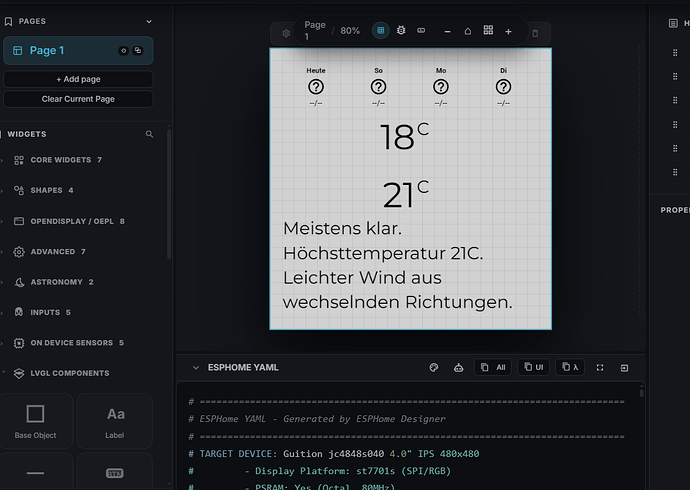Click the PAGES bookmark icon
Image resolution: width=690 pixels, height=490 pixels.
(8, 22)
